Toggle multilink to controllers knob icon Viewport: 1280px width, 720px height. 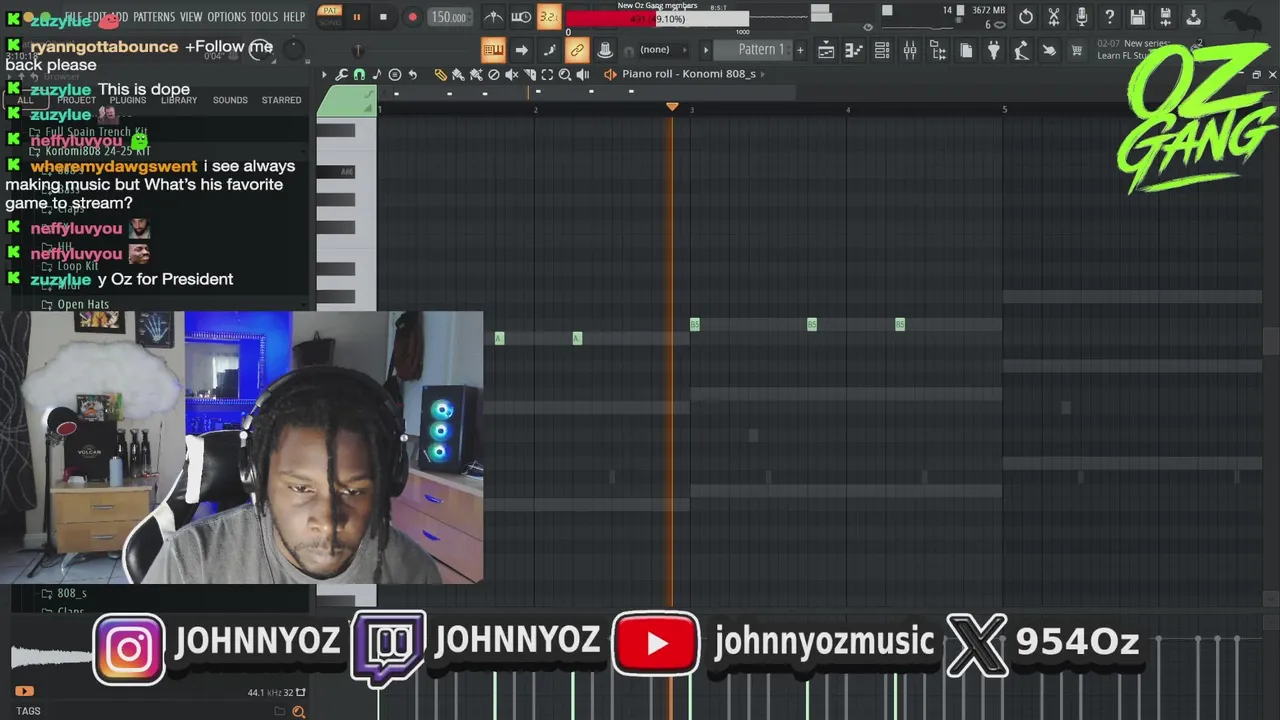click(x=605, y=50)
